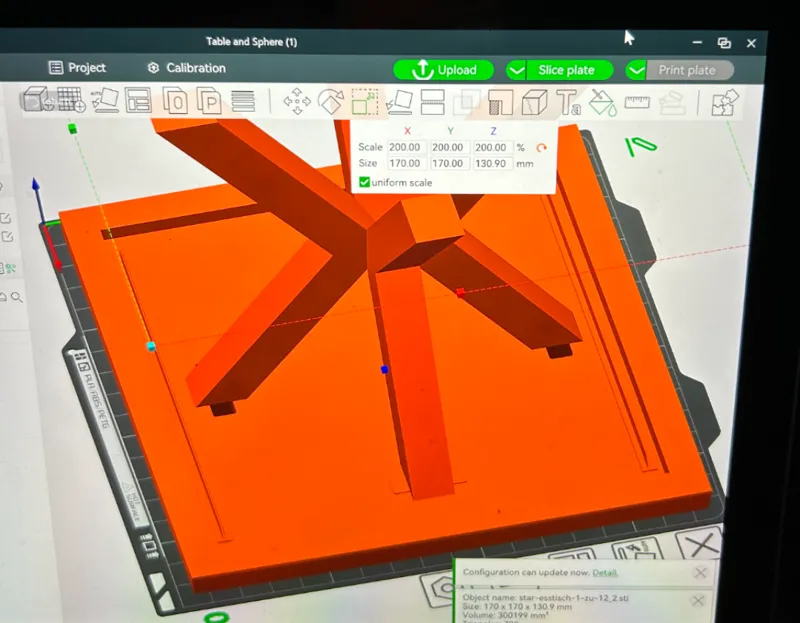This screenshot has width=800, height=623.
Task: Restore the window size using title bar button
Action: coord(724,43)
